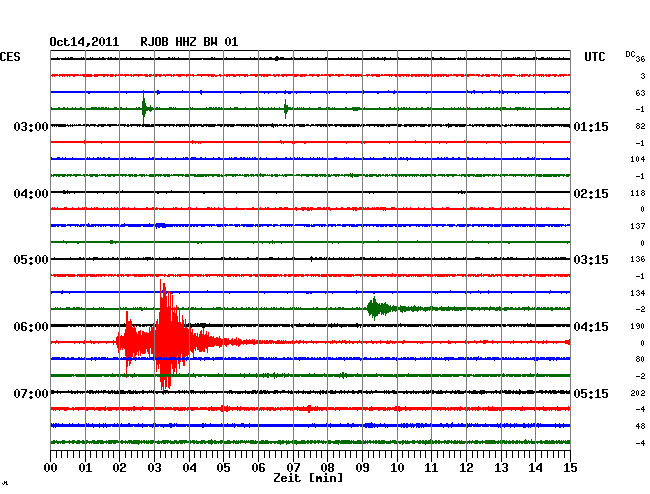Click the 07:00 local time label
The height and width of the screenshot is (494, 650).
(x=31, y=393)
